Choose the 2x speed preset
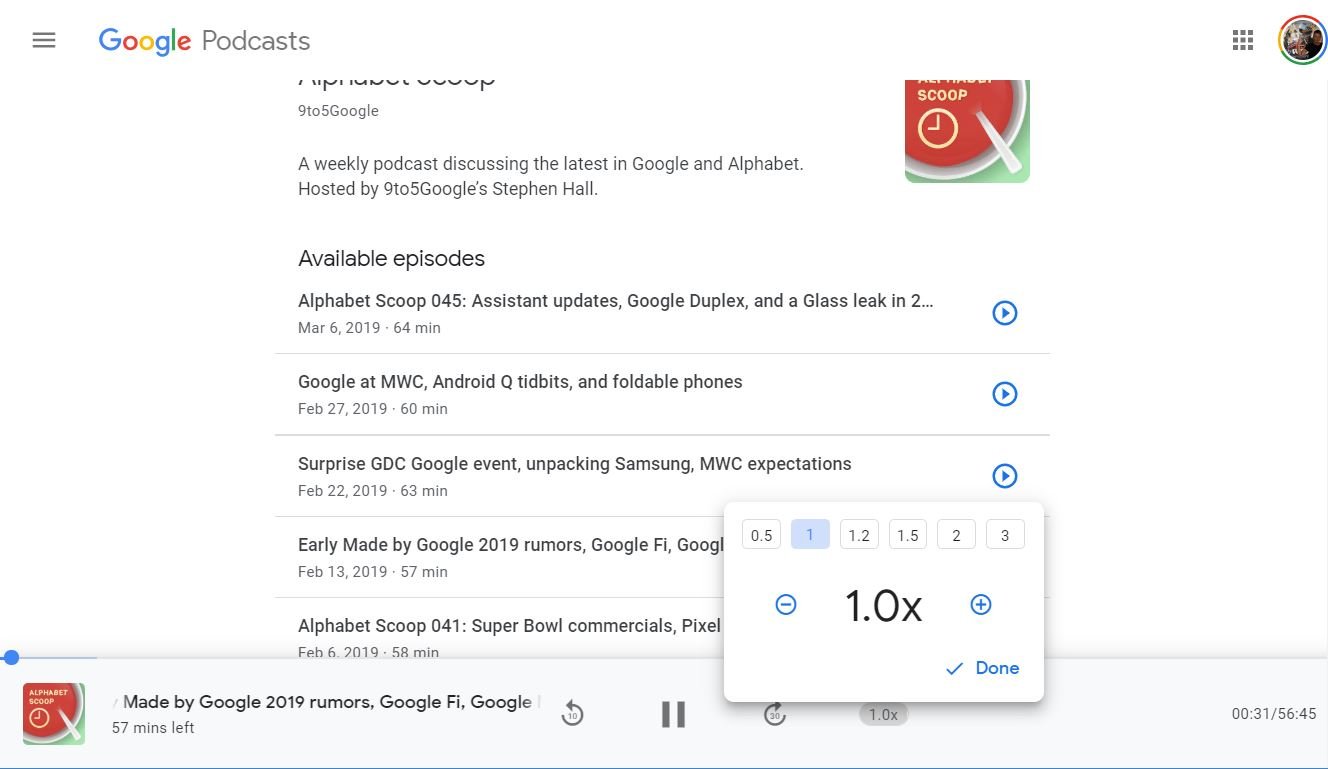Viewport: 1328px width, 769px height. 956,535
